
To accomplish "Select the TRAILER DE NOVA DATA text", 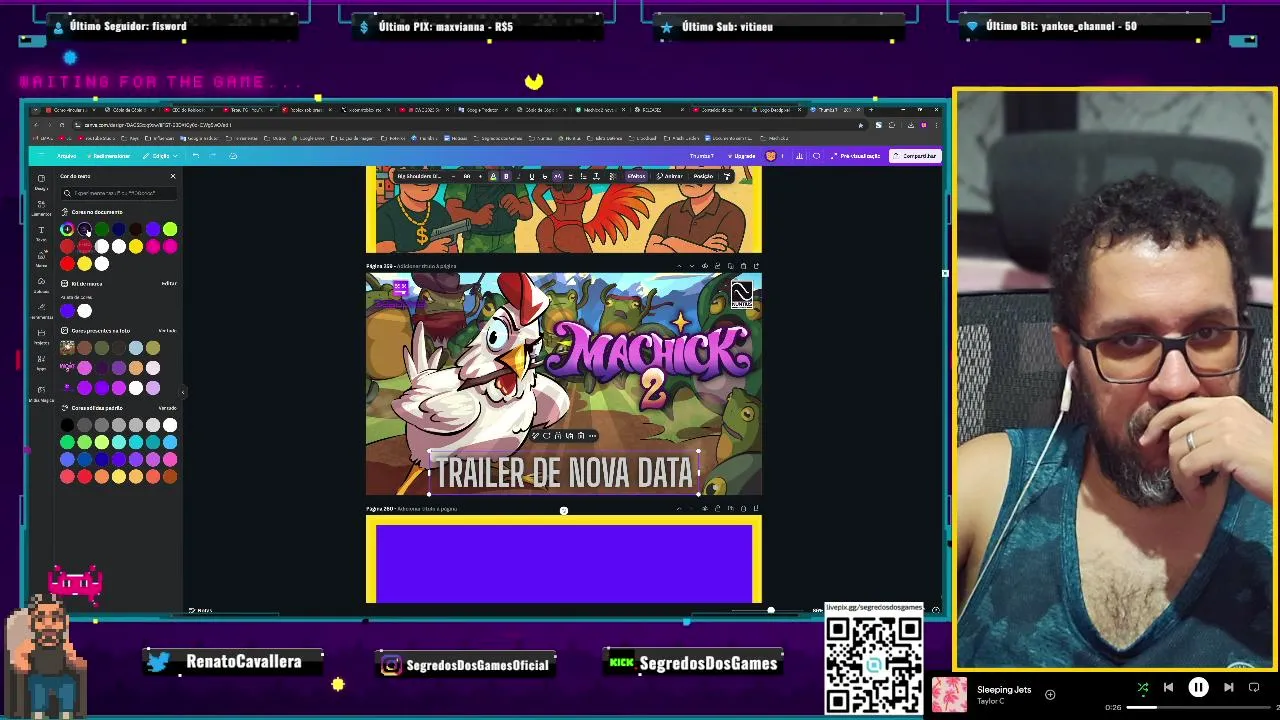I will pos(564,473).
